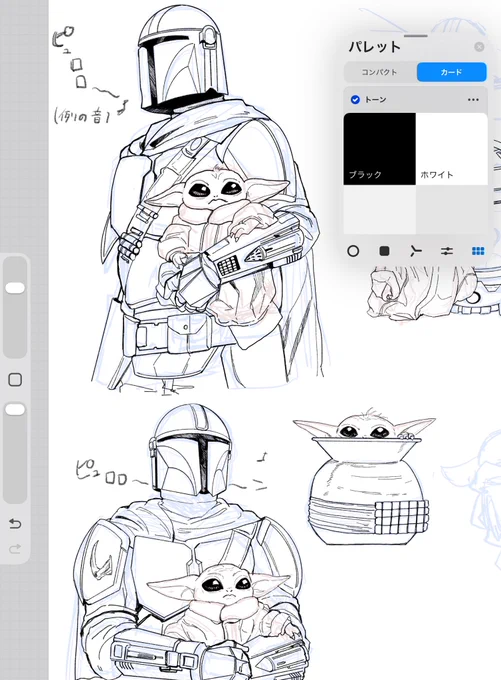The image size is (501, 680).
Task: Click the トーン palette name
Action: pyautogui.click(x=375, y=100)
